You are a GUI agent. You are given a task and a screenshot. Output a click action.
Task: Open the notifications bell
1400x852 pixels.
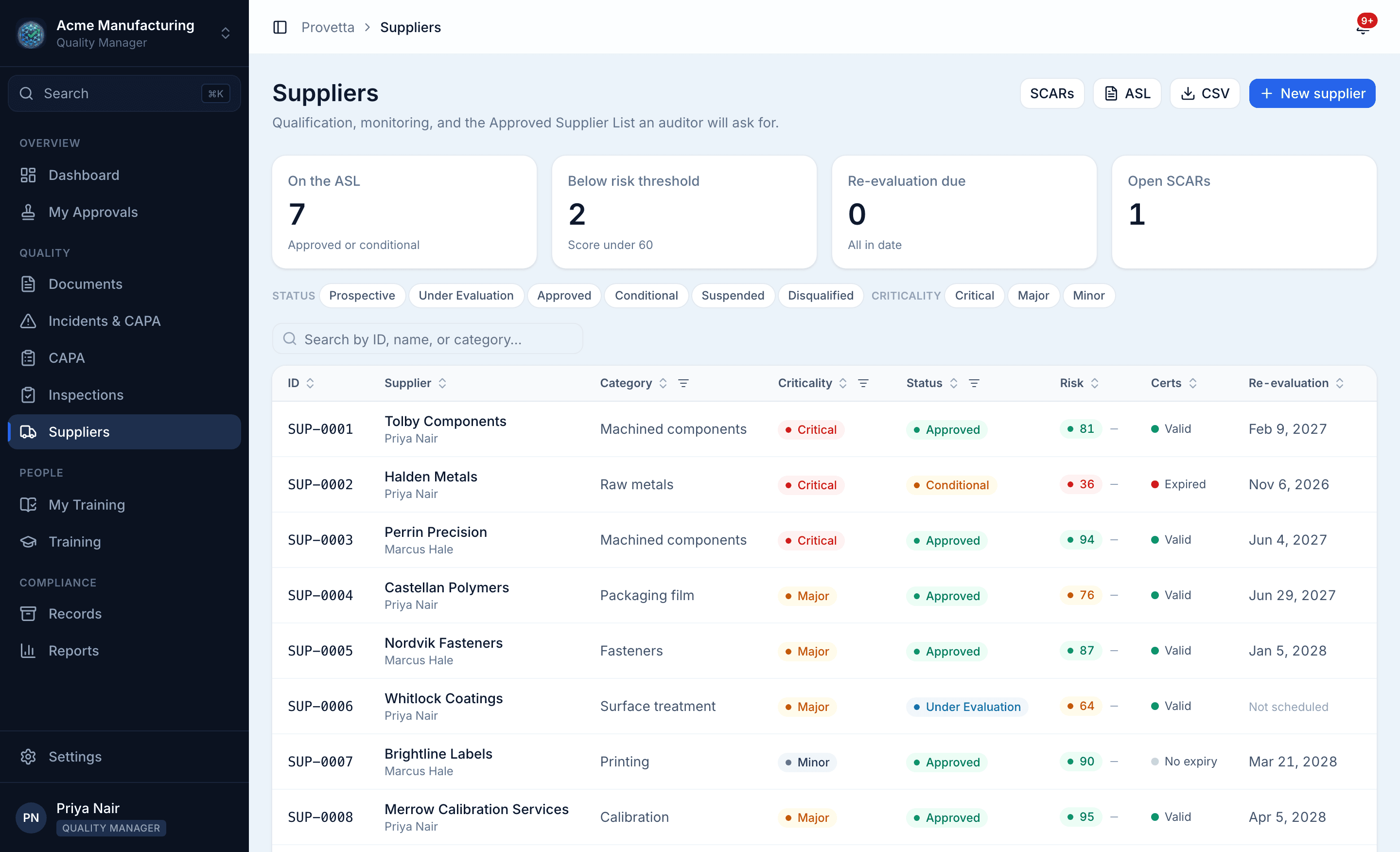pos(1363,27)
